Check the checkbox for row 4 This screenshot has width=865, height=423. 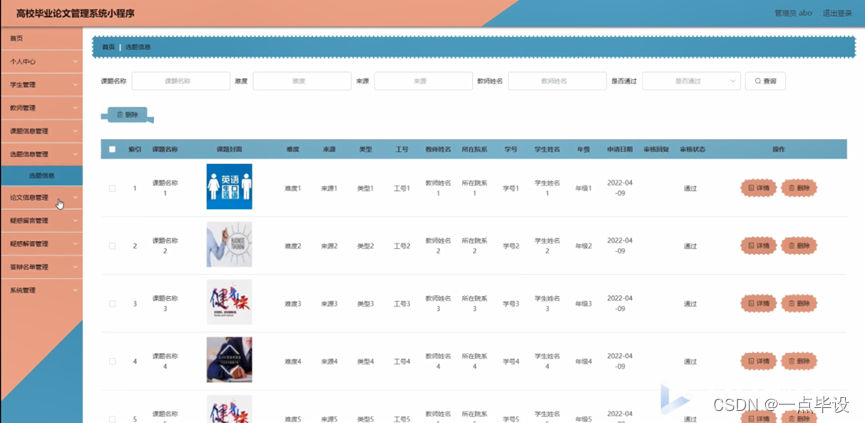click(113, 362)
